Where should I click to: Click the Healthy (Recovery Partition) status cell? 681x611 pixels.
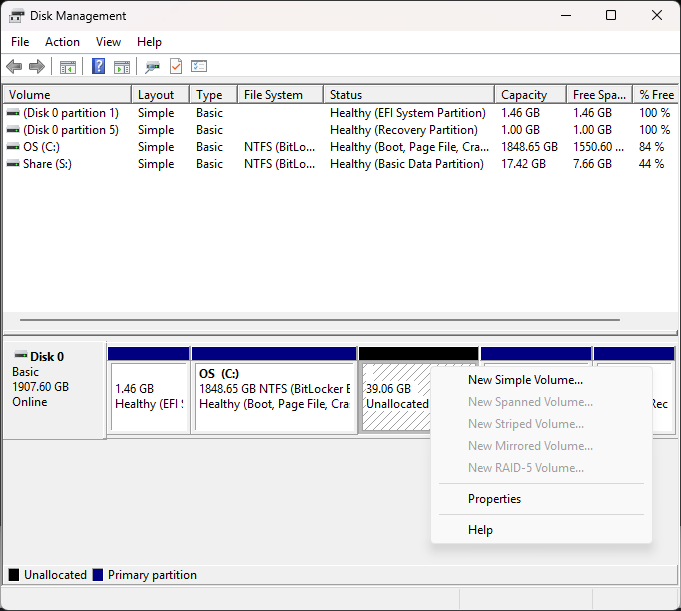tap(404, 130)
